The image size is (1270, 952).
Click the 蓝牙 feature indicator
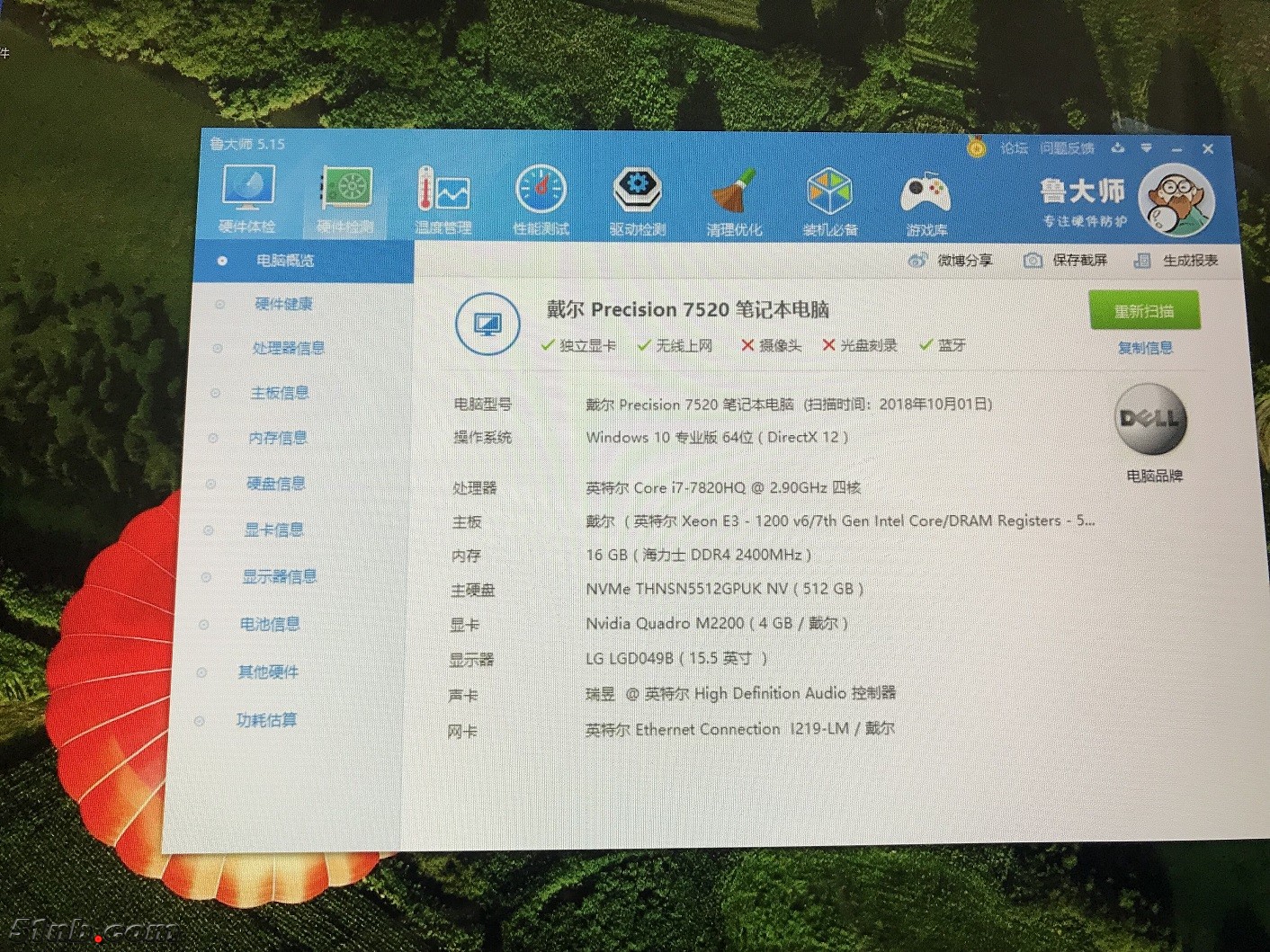coord(943,345)
